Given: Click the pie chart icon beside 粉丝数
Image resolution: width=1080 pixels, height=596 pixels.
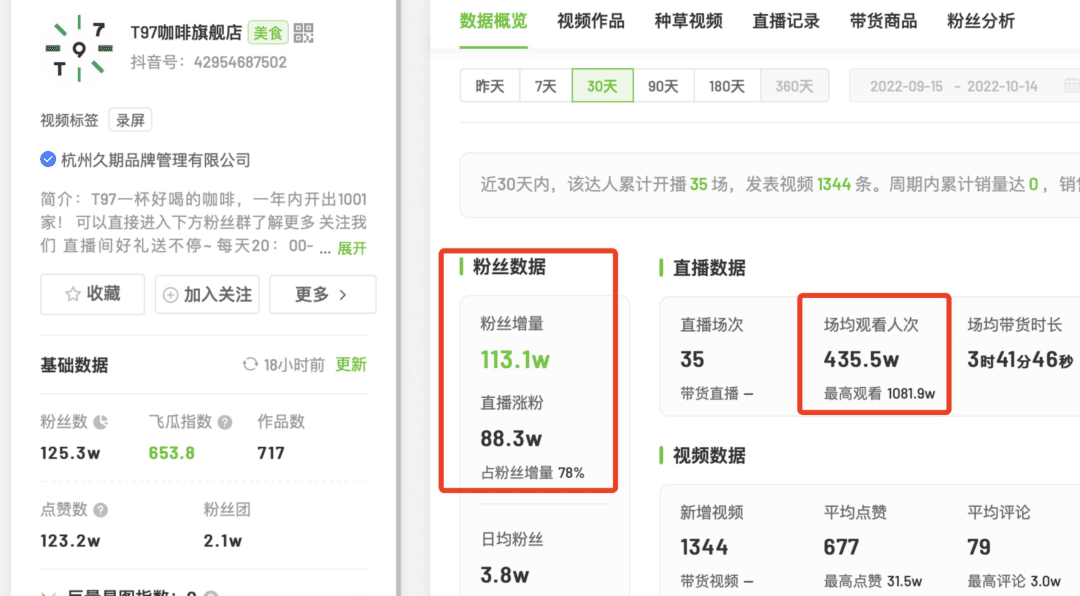Looking at the screenshot, I should 101,422.
